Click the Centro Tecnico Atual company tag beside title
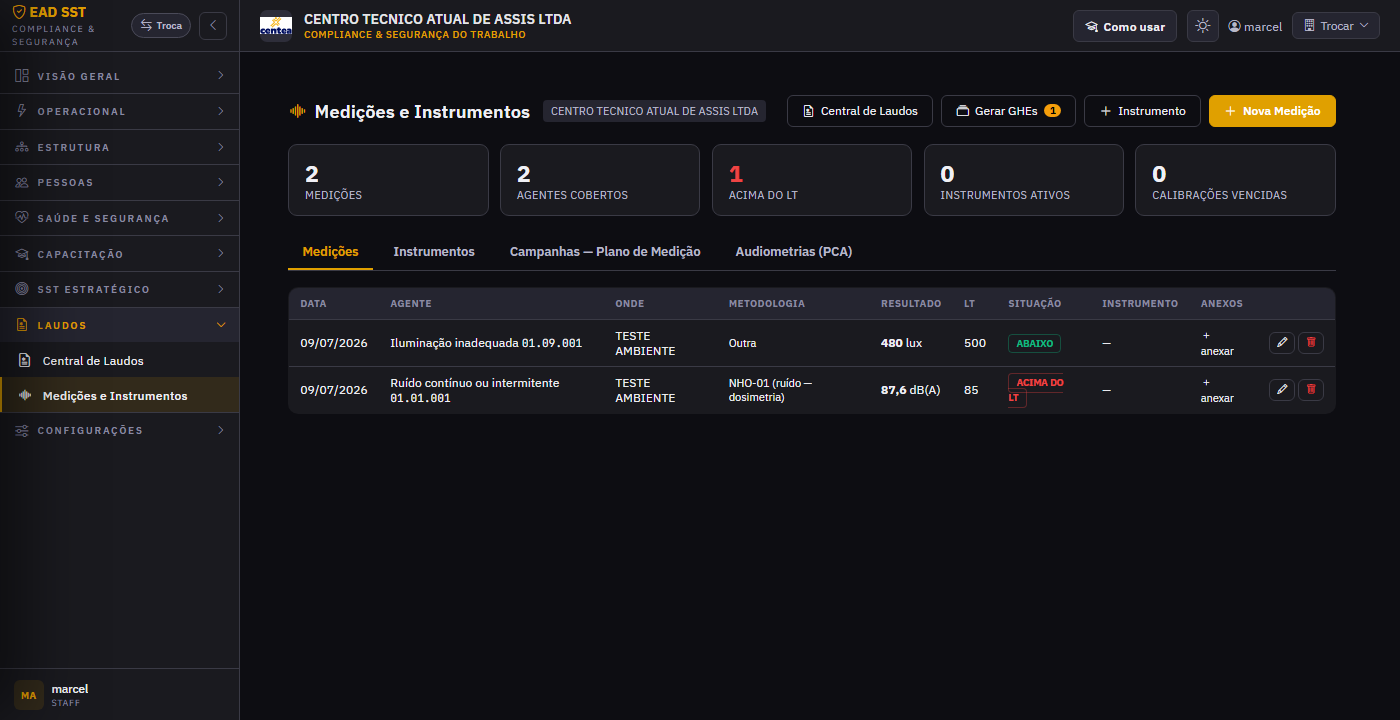This screenshot has height=720, width=1400. tap(654, 111)
